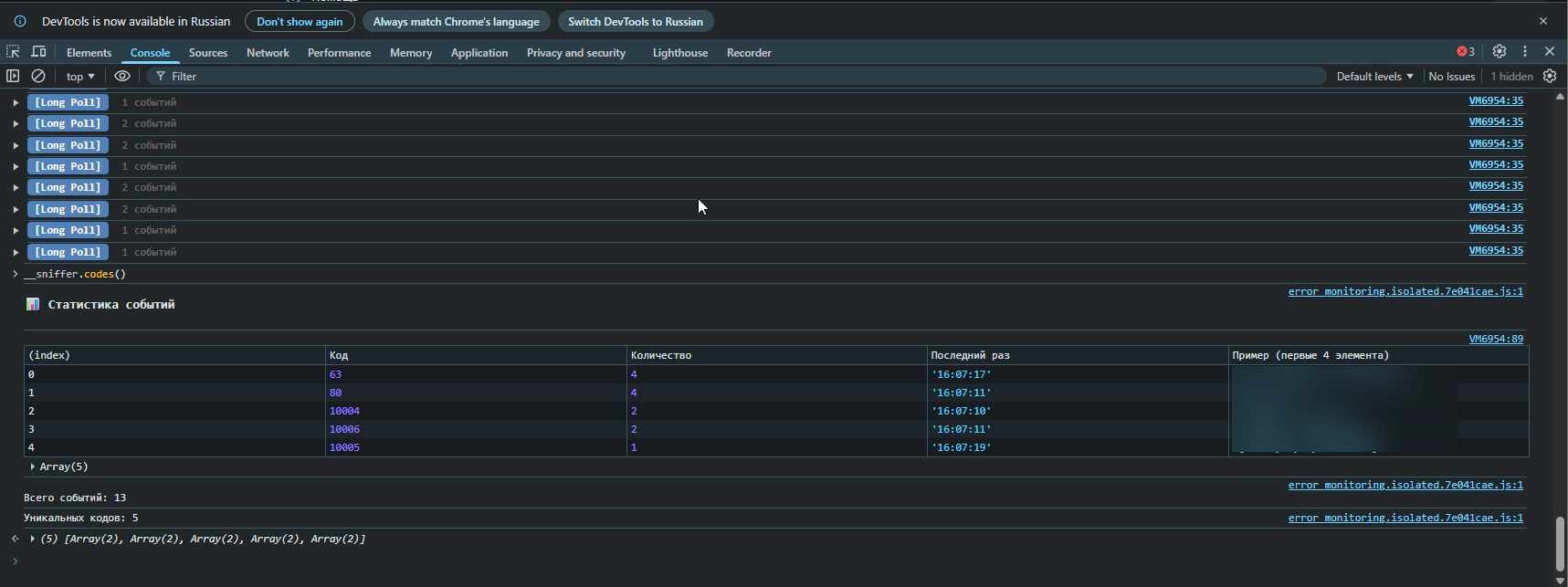Open error_monitoring link beside Статистика событий
1568x587 pixels.
pos(1405,291)
